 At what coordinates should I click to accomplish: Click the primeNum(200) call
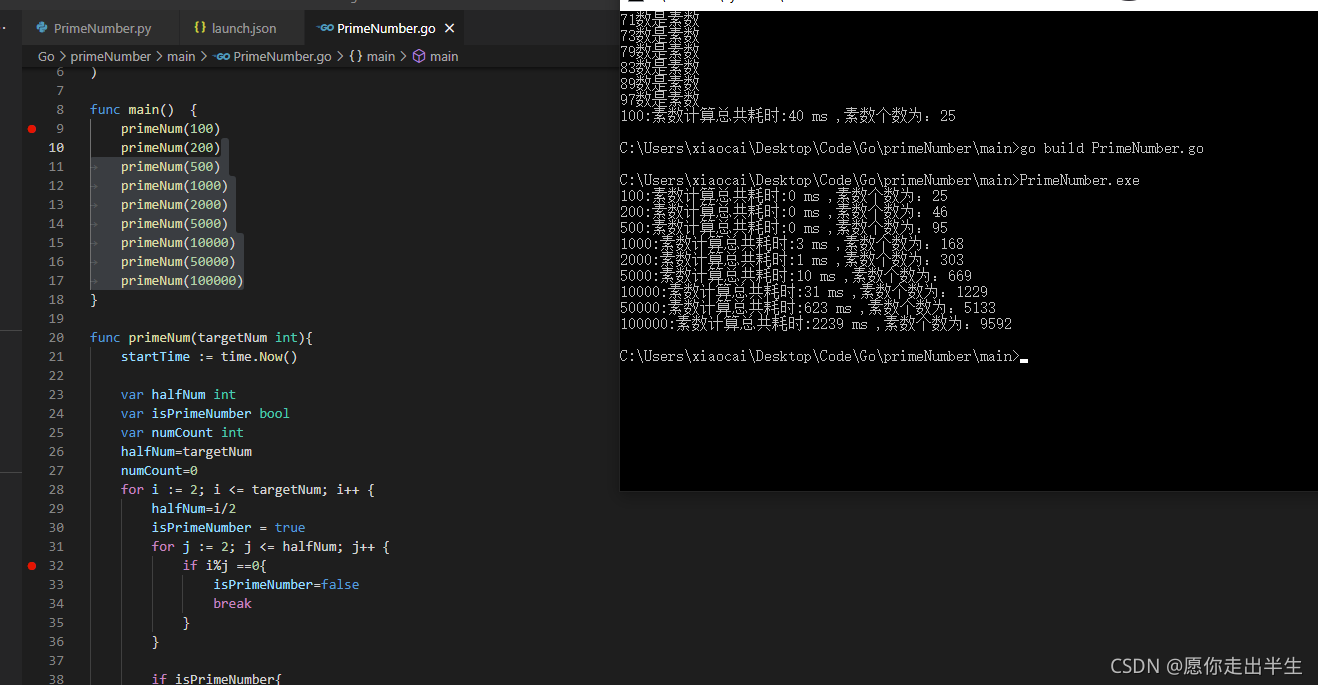[171, 147]
